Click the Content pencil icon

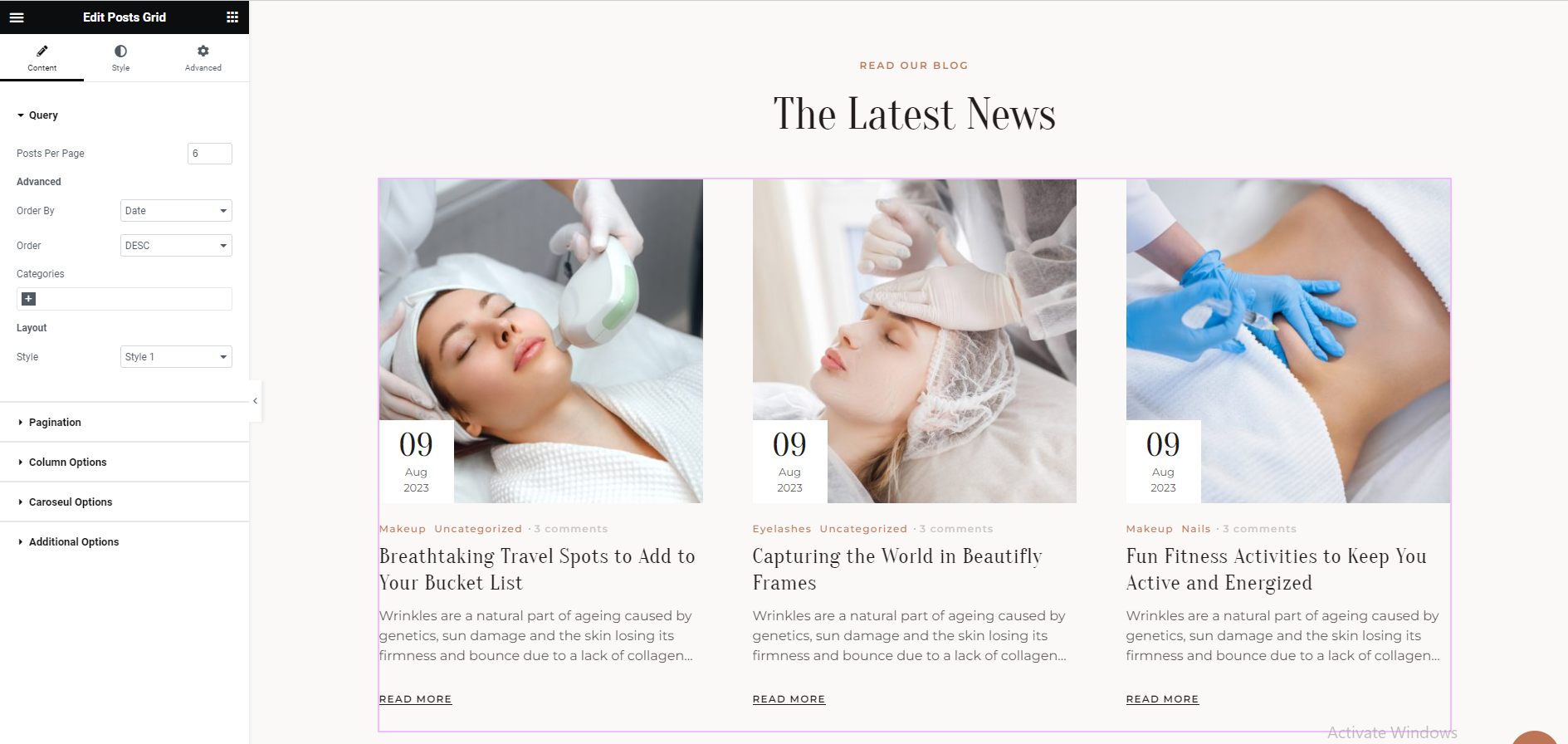tap(42, 51)
